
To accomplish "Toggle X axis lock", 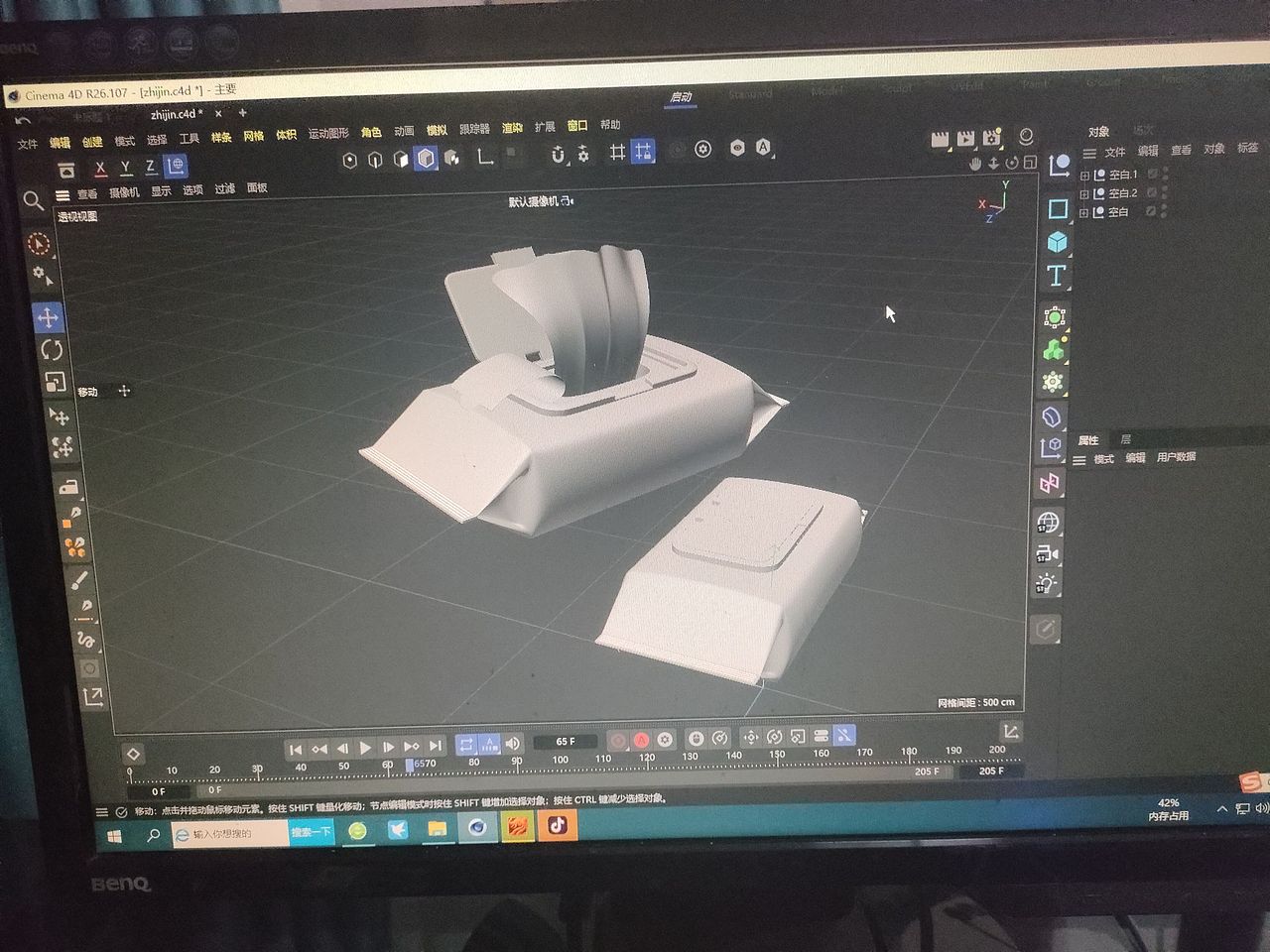I will point(100,169).
